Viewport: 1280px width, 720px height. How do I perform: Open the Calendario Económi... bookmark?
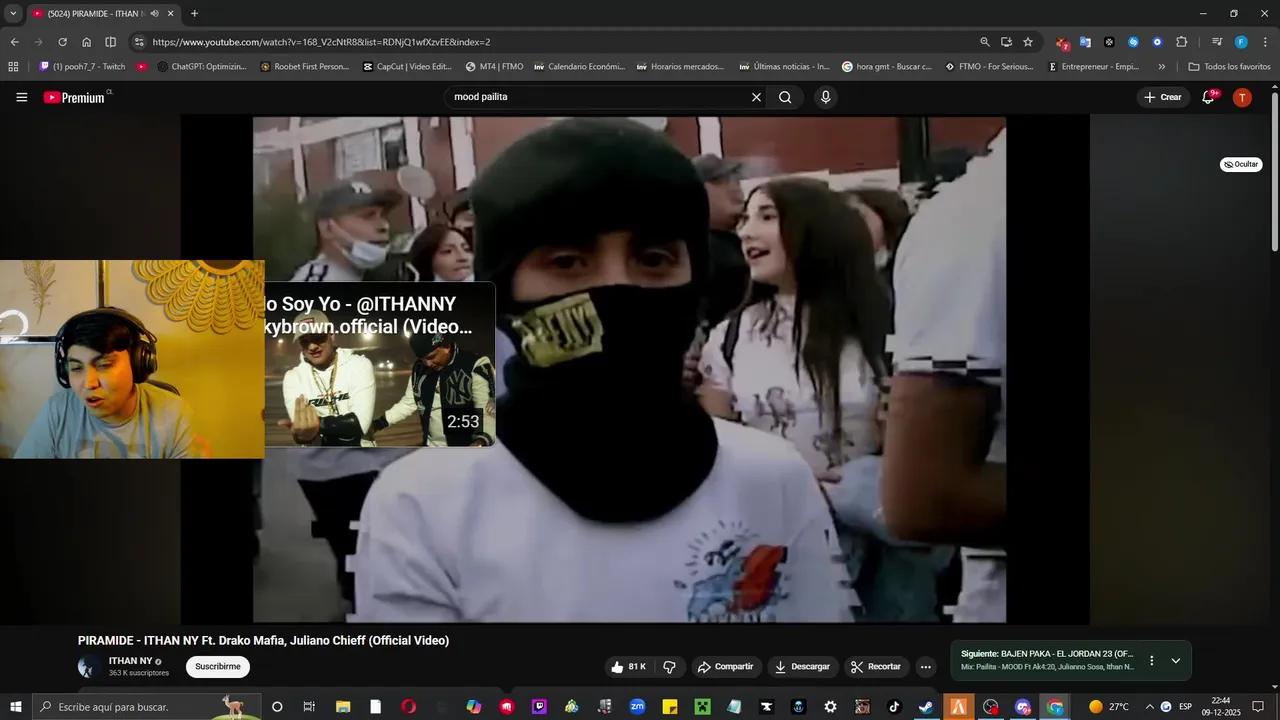point(580,67)
